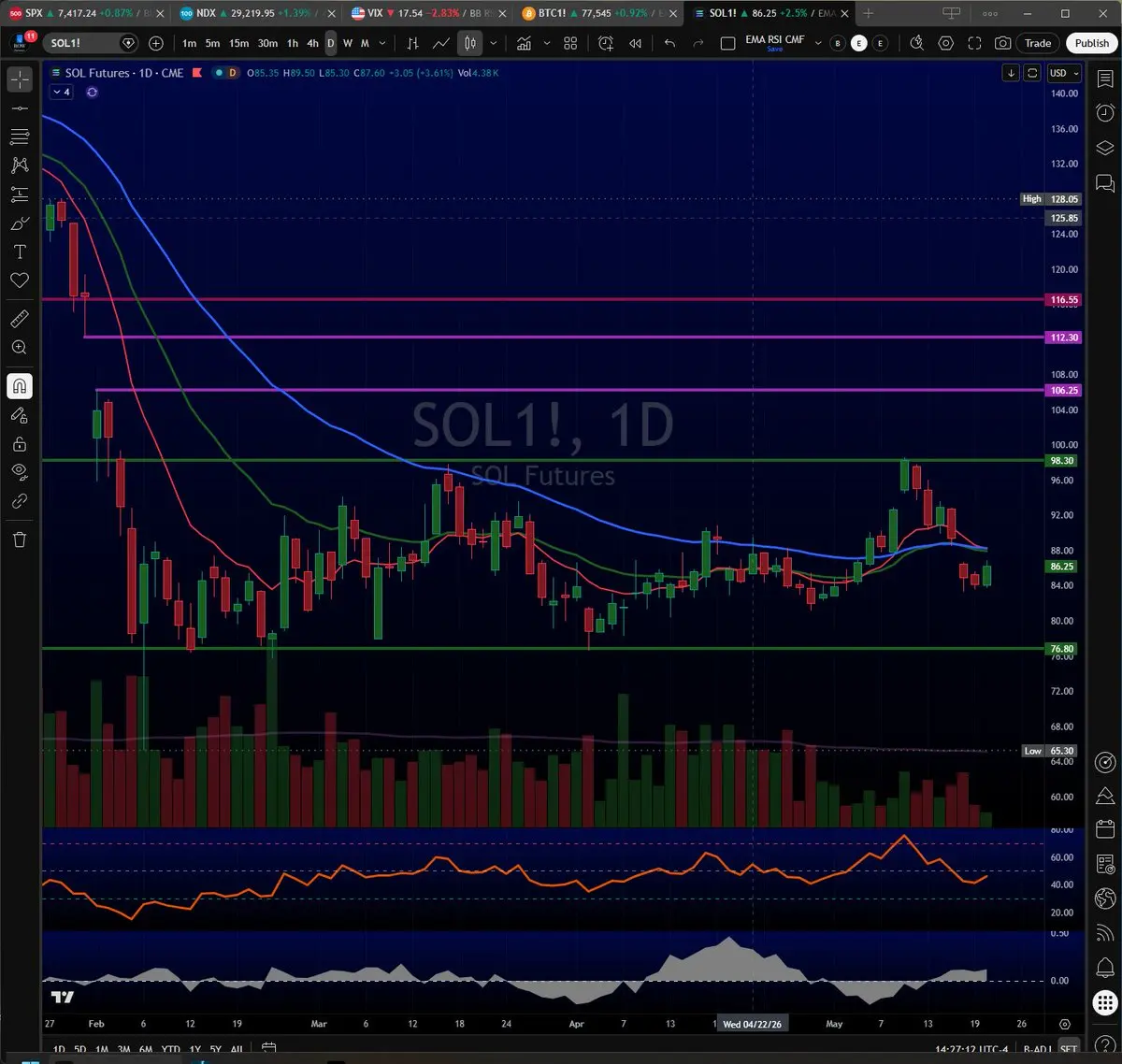Viewport: 1122px width, 1064px height.
Task: Open the apps grid button in the right sidebar
Action: pos(1104,1002)
